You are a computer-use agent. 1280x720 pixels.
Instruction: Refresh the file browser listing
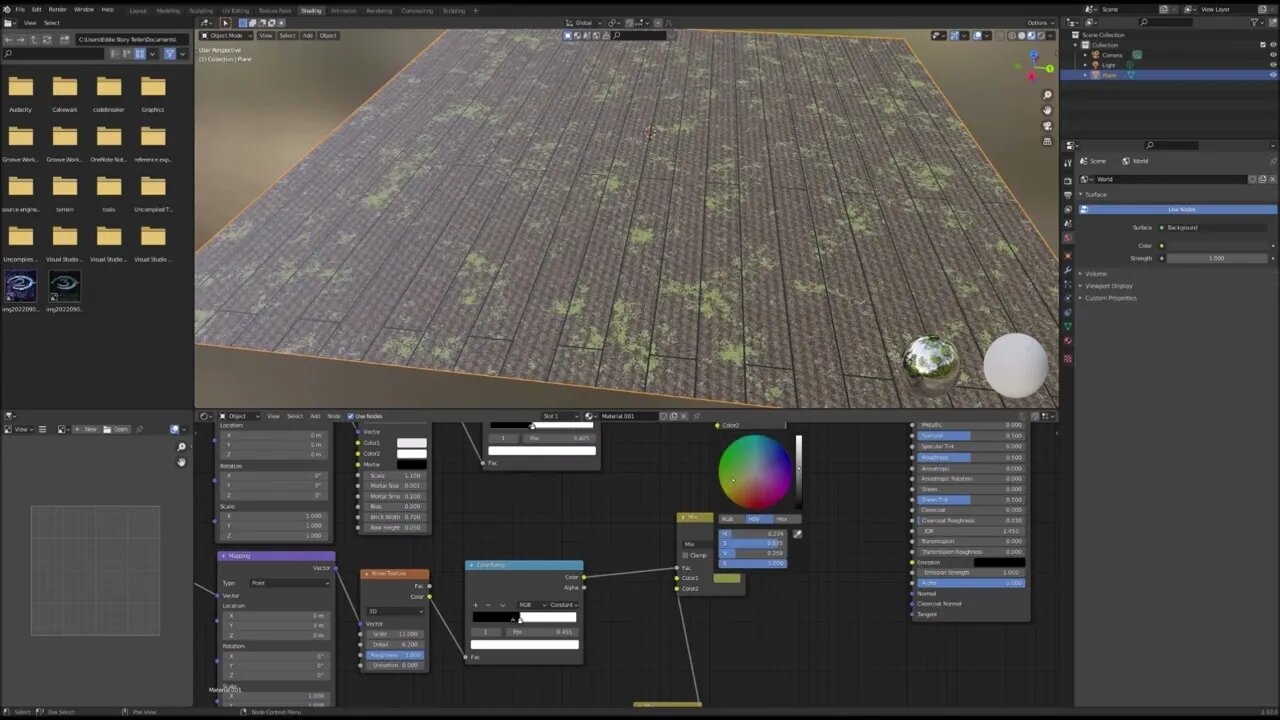[46, 39]
